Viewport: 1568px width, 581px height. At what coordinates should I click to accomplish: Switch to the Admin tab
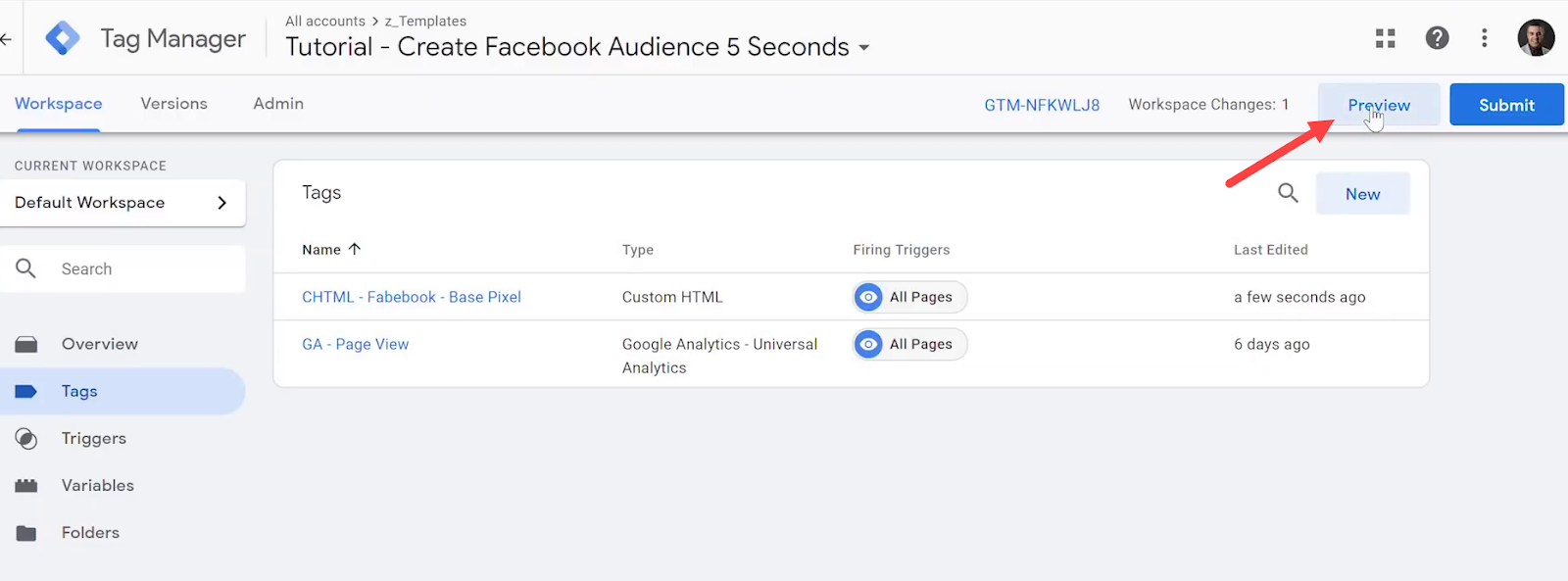[278, 104]
